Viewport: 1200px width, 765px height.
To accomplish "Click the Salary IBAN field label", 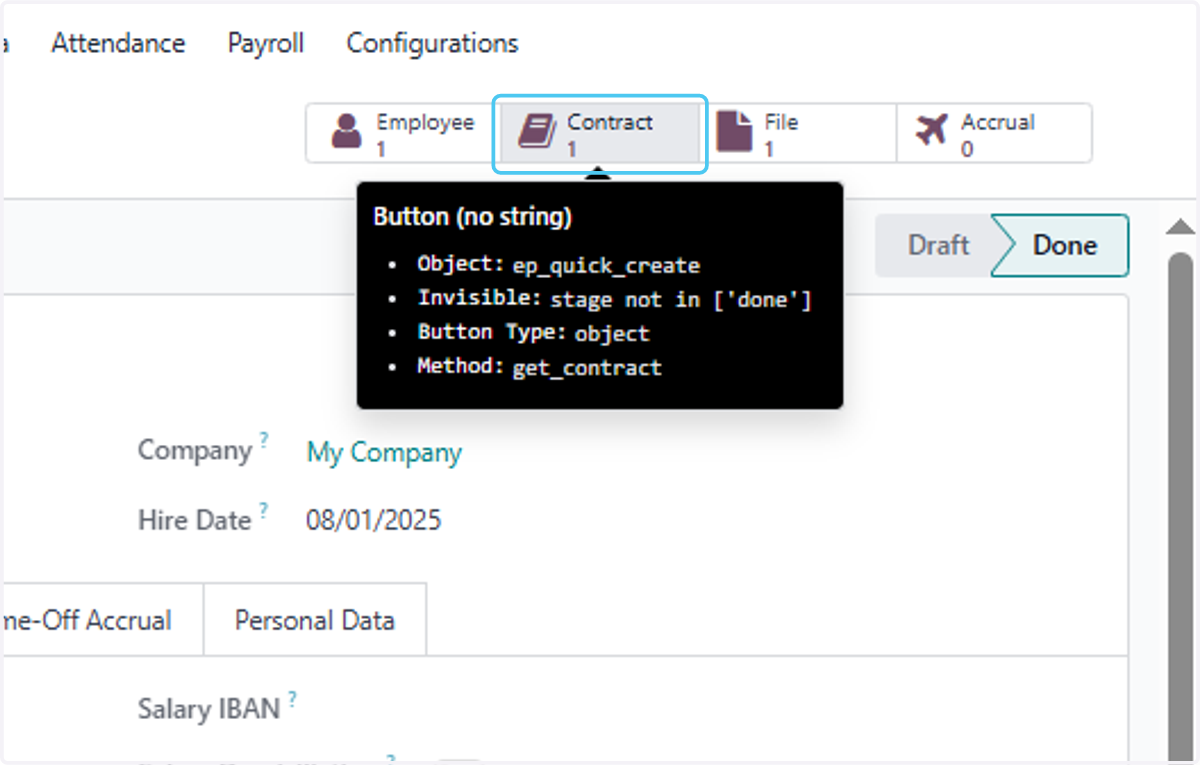I will pyautogui.click(x=209, y=709).
